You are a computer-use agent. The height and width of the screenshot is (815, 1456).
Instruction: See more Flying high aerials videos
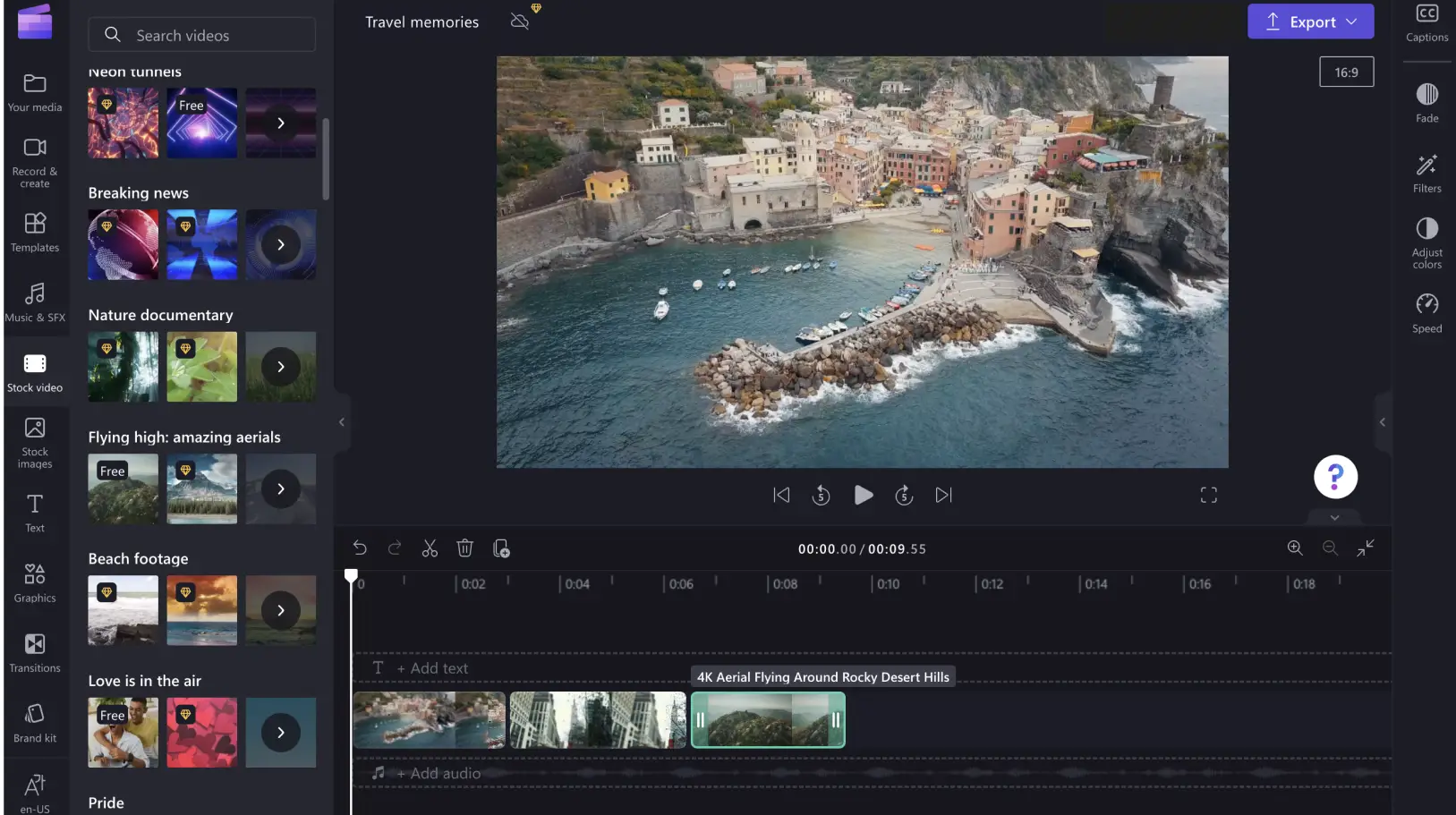pos(280,488)
